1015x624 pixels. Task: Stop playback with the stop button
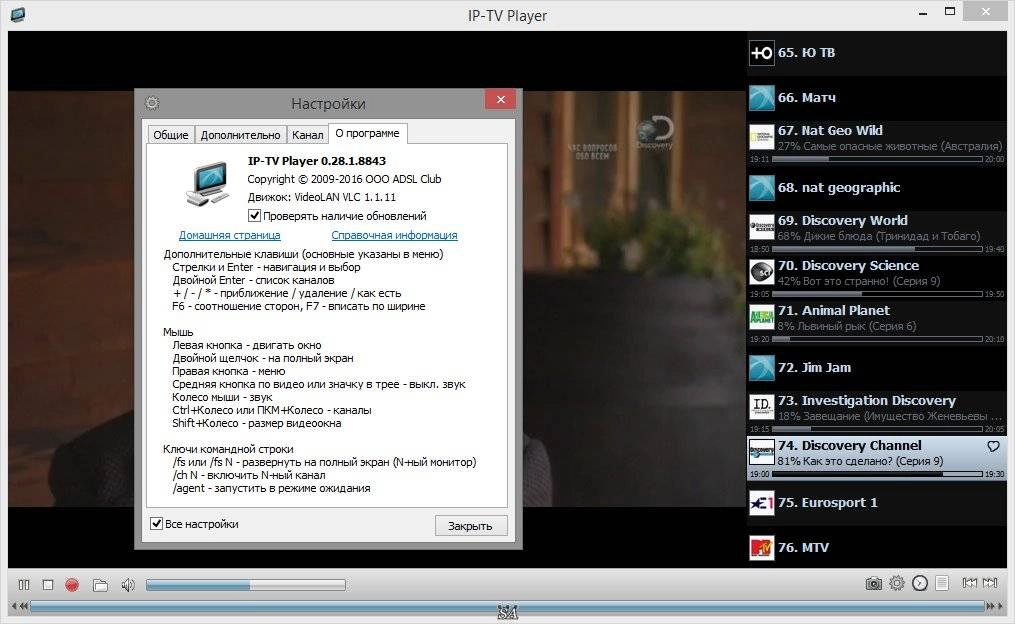tap(48, 585)
